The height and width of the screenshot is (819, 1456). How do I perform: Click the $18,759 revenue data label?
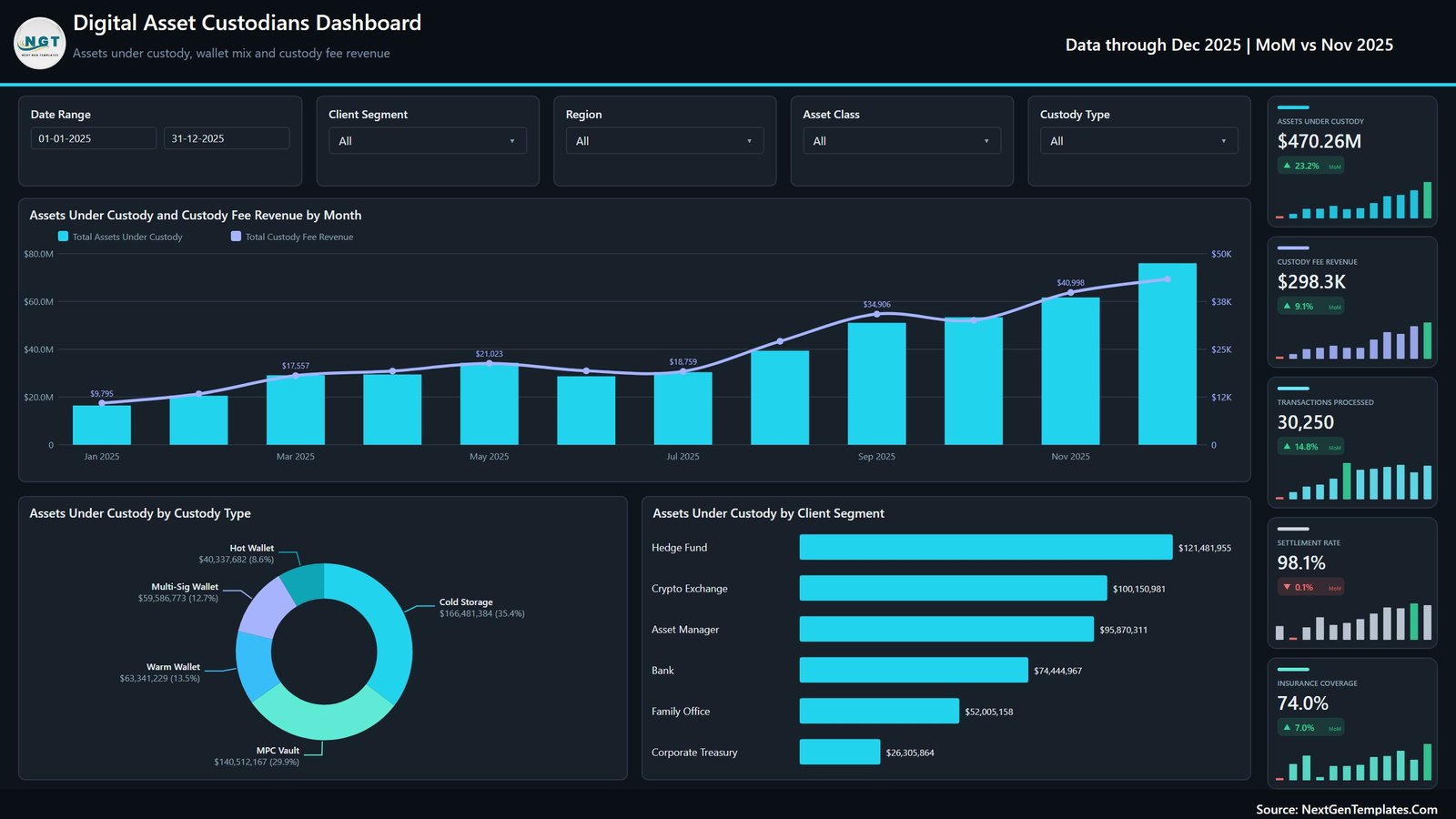click(683, 362)
